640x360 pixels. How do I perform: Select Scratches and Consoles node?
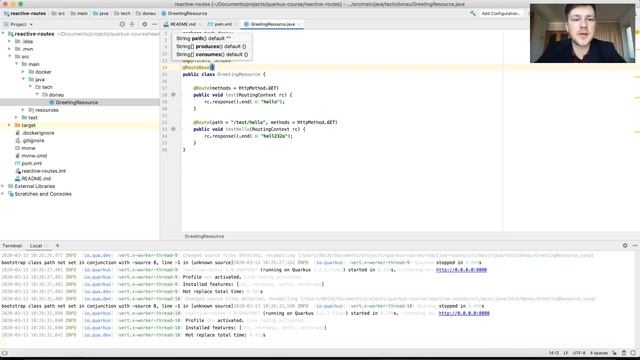coord(43,194)
